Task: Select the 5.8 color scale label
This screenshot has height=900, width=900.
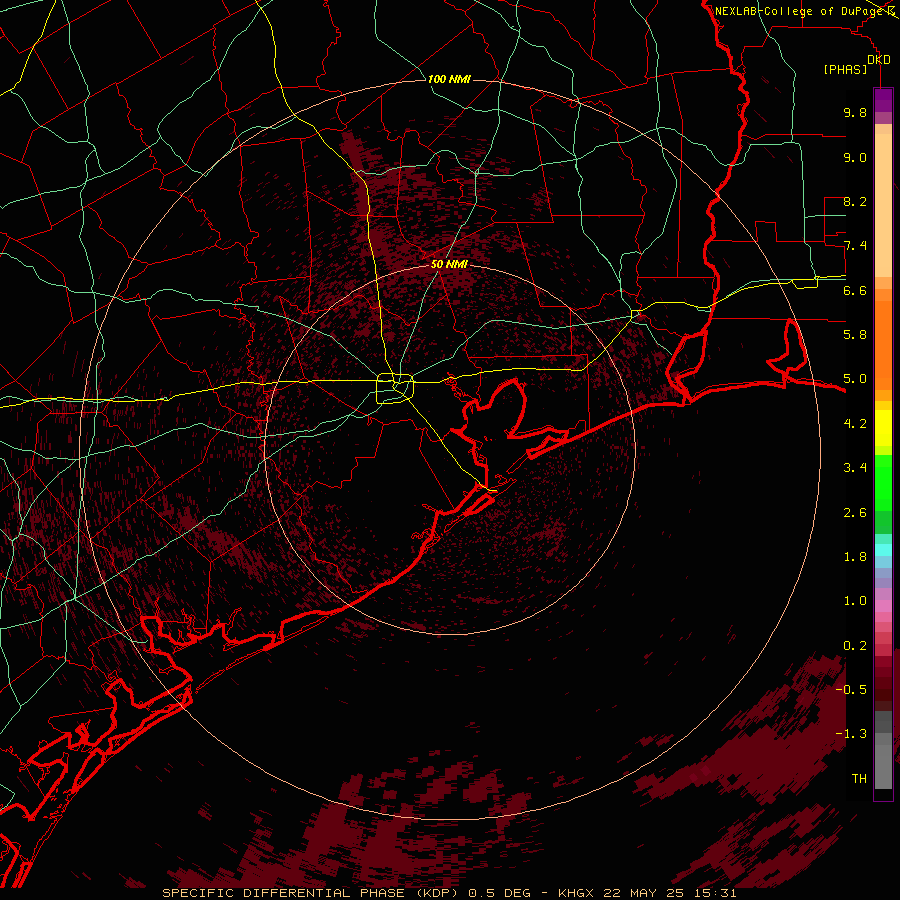Action: click(x=855, y=335)
